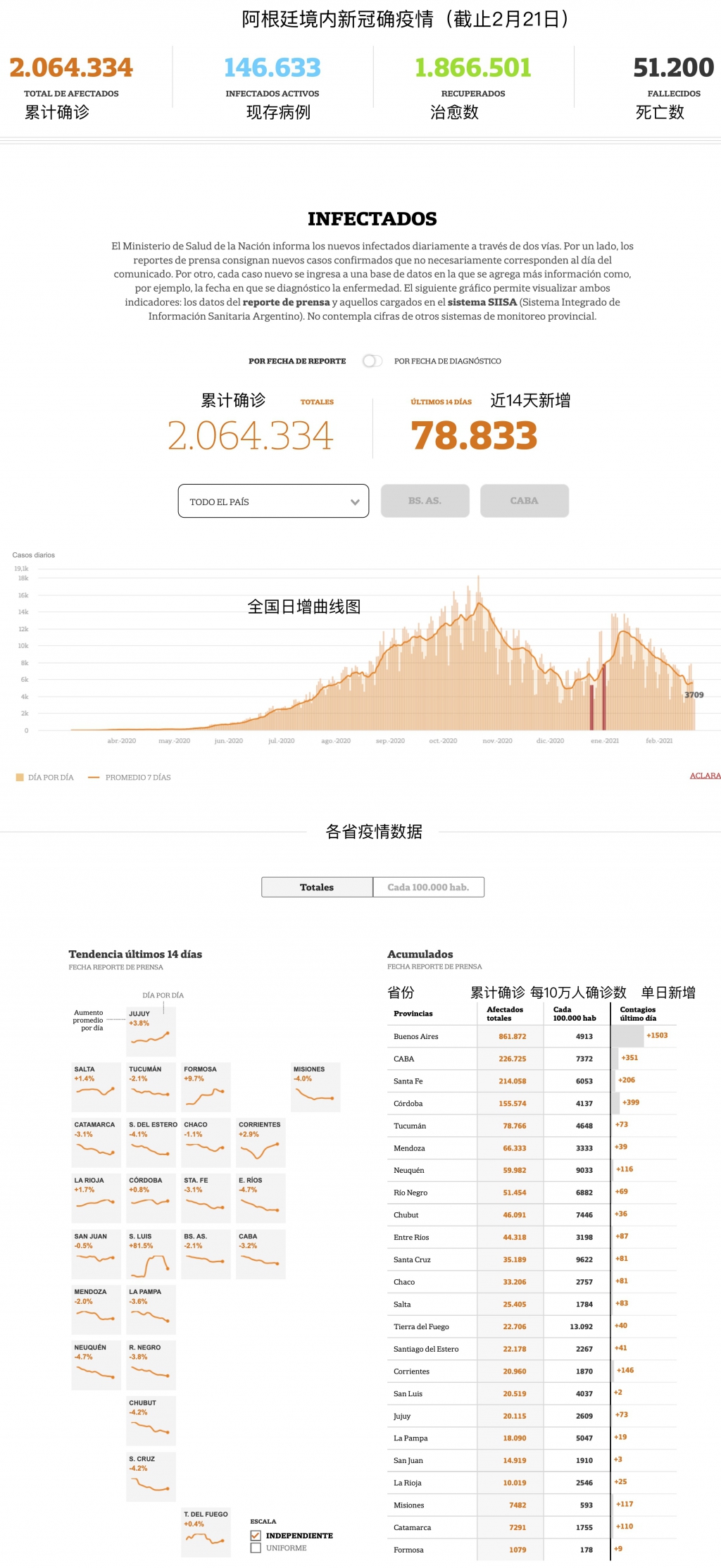Click the T. DEL FUEGO trend tile
Image resolution: width=721 pixels, height=1568 pixels.
pos(206,1532)
